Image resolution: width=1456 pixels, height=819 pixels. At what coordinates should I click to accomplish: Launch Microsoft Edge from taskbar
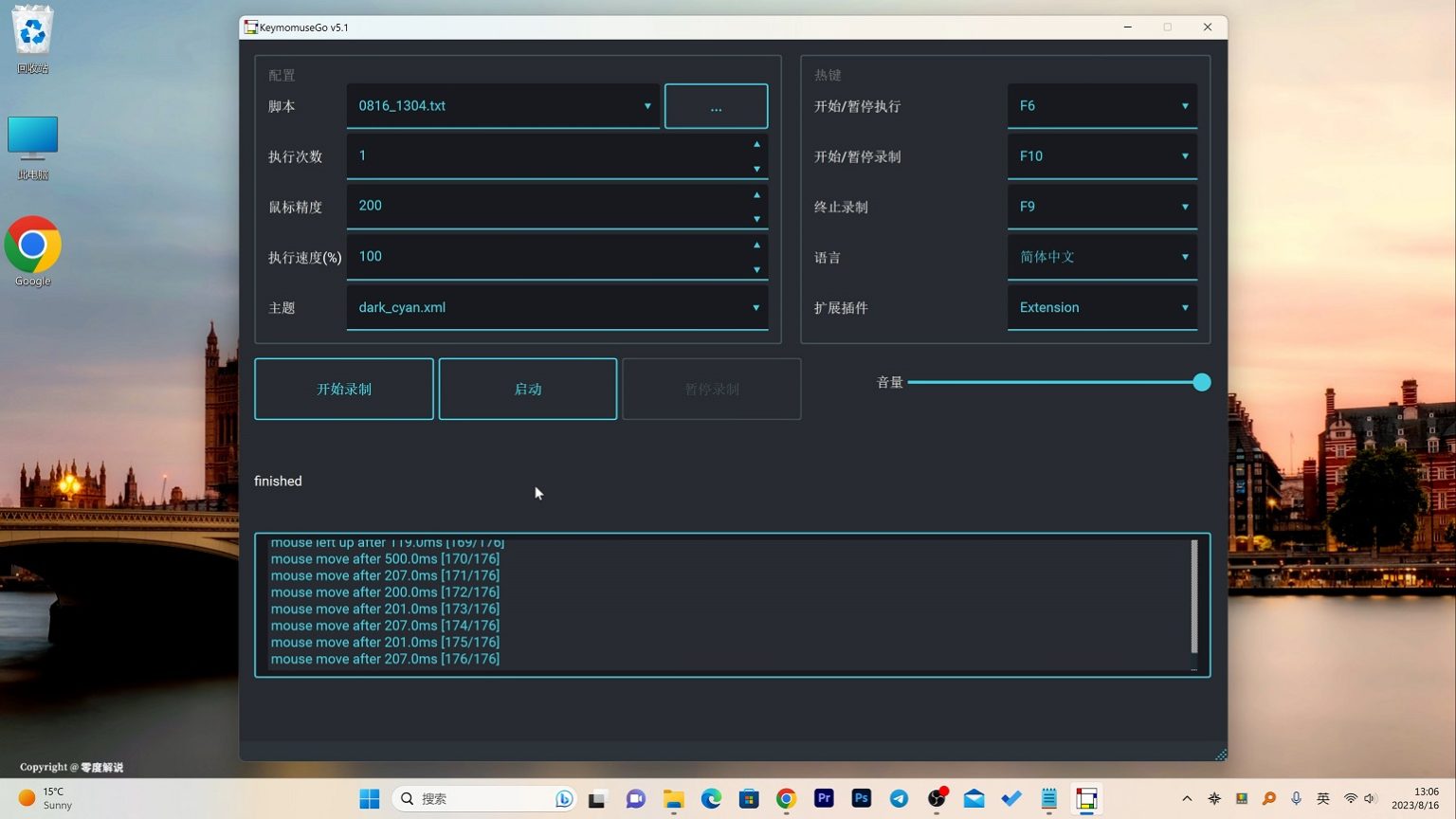pyautogui.click(x=711, y=799)
